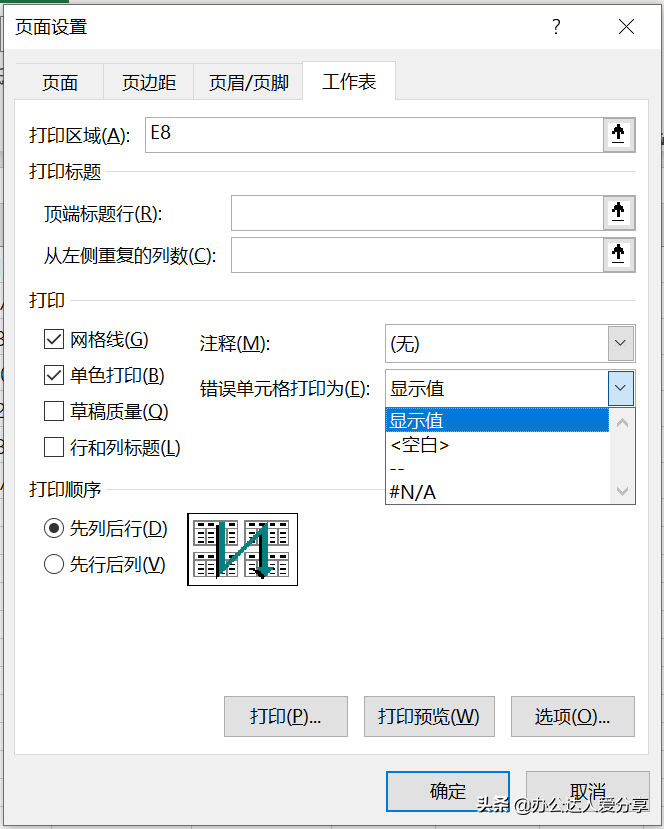Click the left repeat columns range icon
The width and height of the screenshot is (664, 829).
point(618,255)
